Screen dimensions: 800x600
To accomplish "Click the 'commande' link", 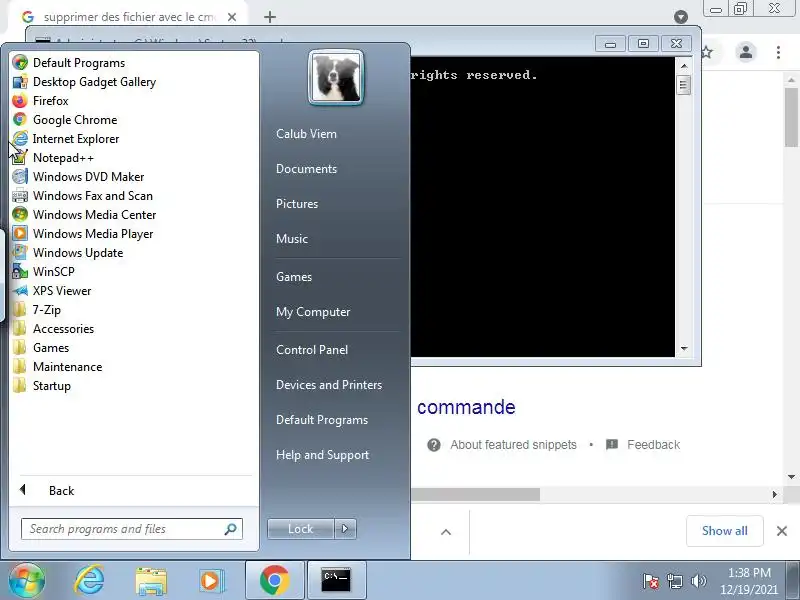I will 466,407.
